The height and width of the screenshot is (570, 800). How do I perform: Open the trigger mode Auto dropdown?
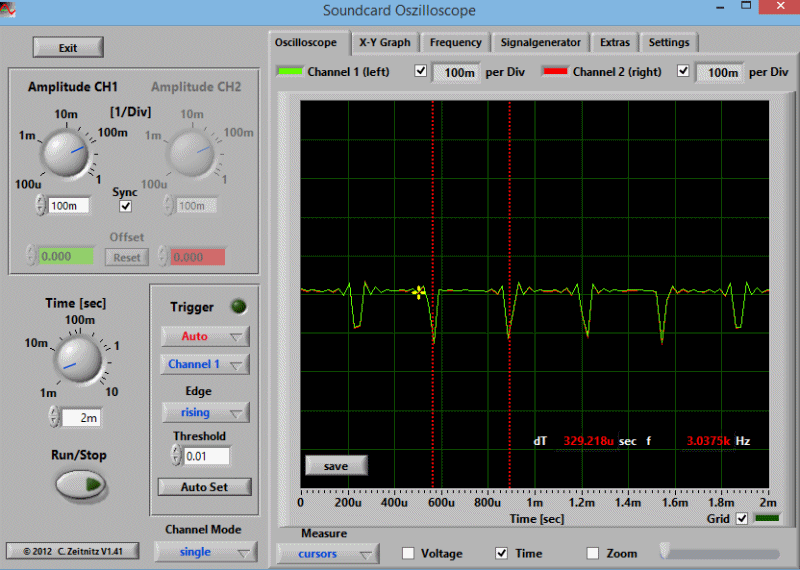[x=205, y=336]
